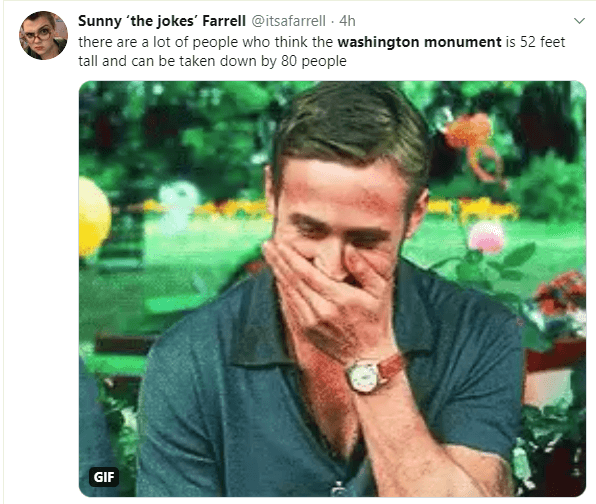
Task: Click the pink flower in the GIF
Action: click(x=485, y=237)
